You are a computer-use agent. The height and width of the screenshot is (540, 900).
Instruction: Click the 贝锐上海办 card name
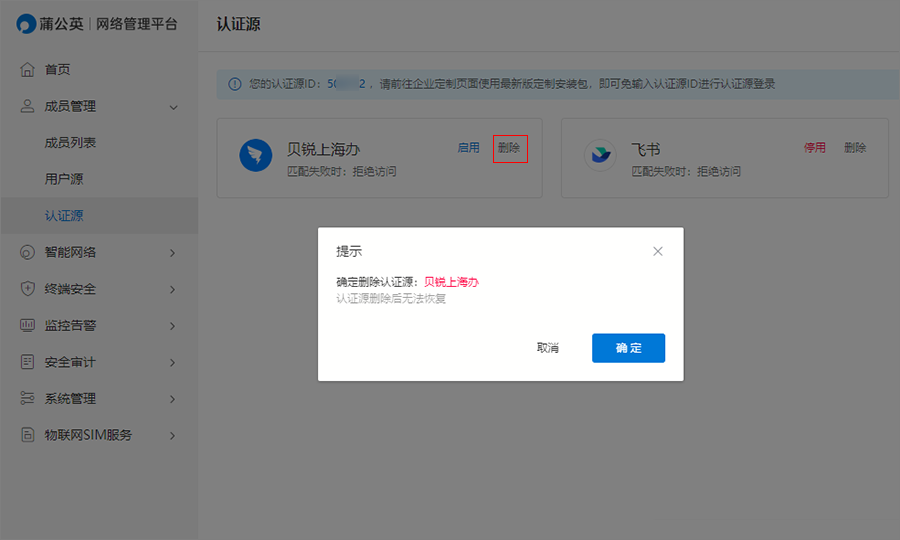(323, 150)
